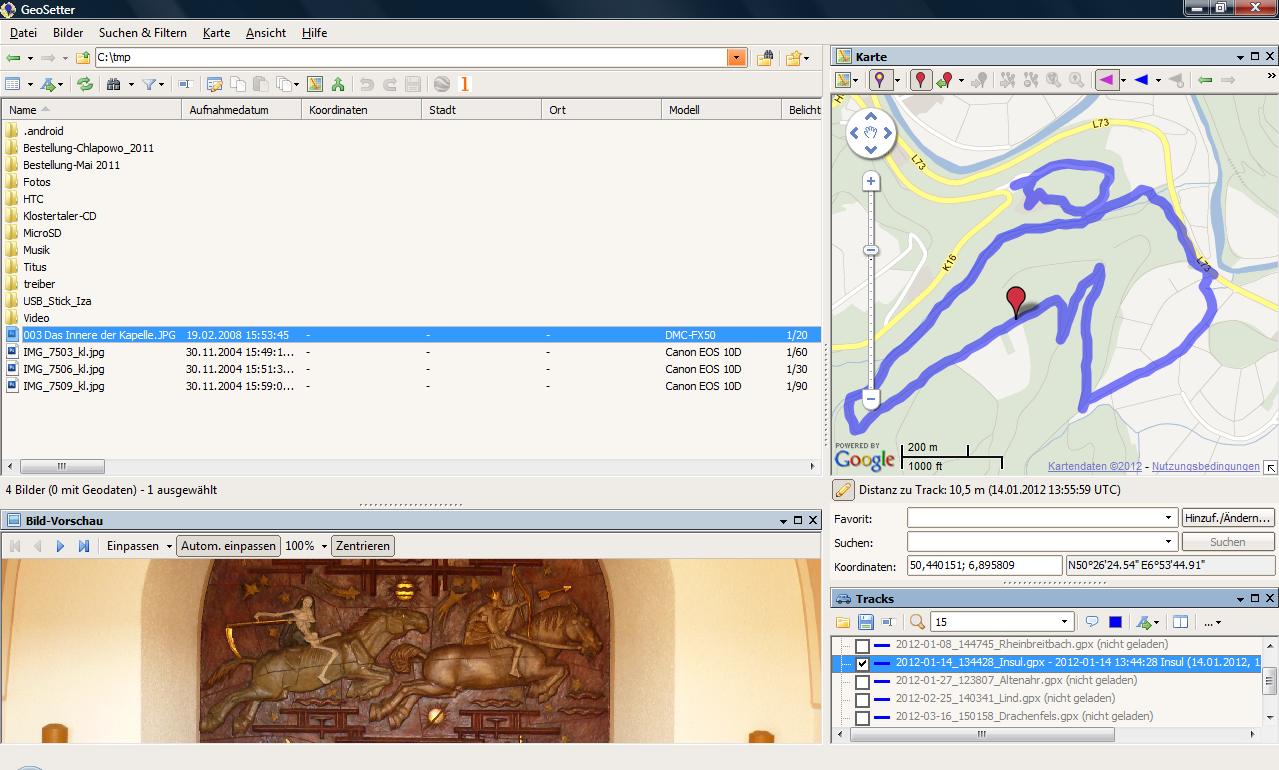The image size is (1279, 770).
Task: Click the Hinzuf./Ändern button
Action: click(x=1228, y=518)
